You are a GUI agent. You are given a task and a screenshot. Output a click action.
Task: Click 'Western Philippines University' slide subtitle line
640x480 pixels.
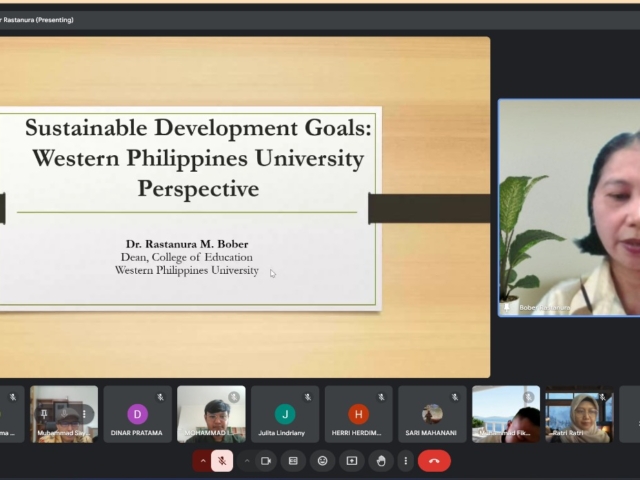(x=187, y=270)
